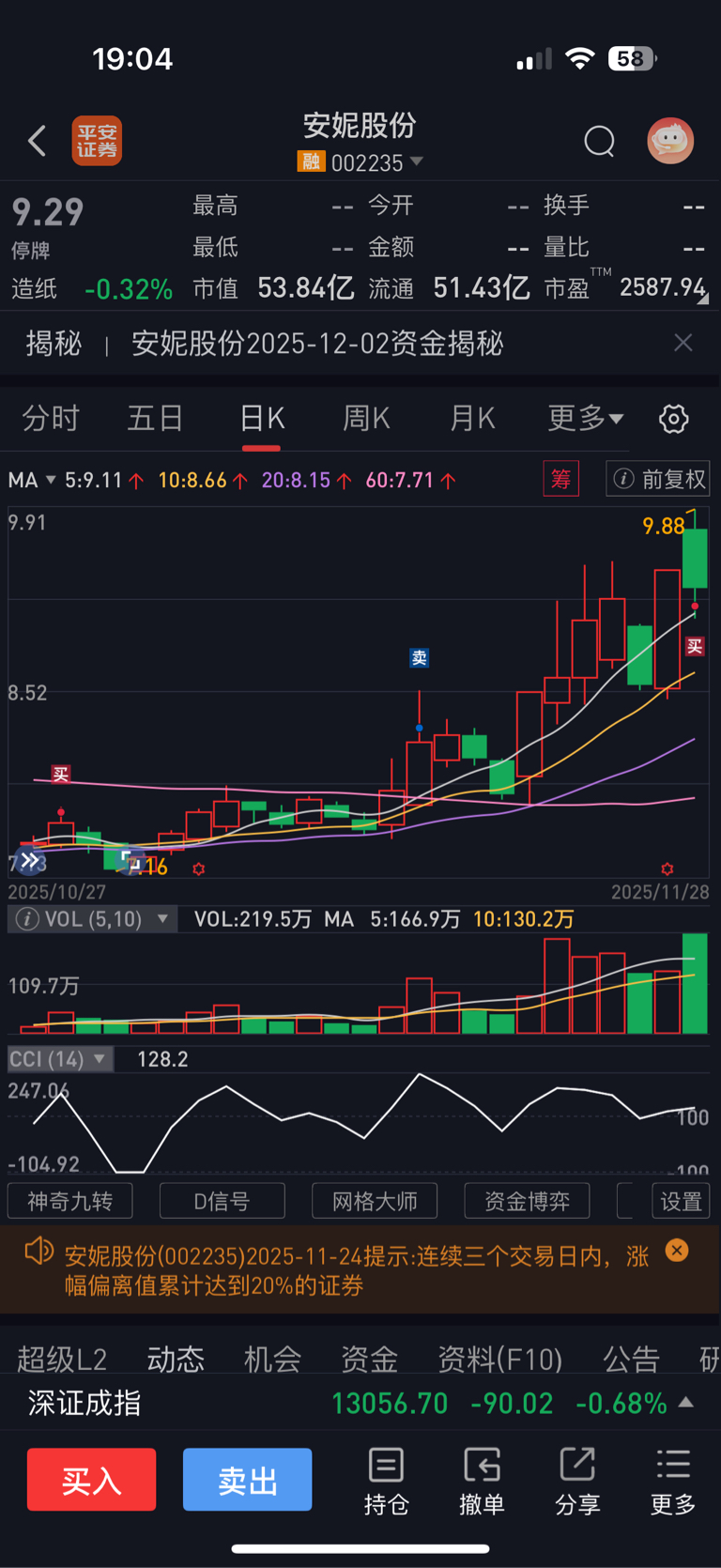Tap the orange margin trading 融 badge
The image size is (721, 1568).
click(x=311, y=162)
